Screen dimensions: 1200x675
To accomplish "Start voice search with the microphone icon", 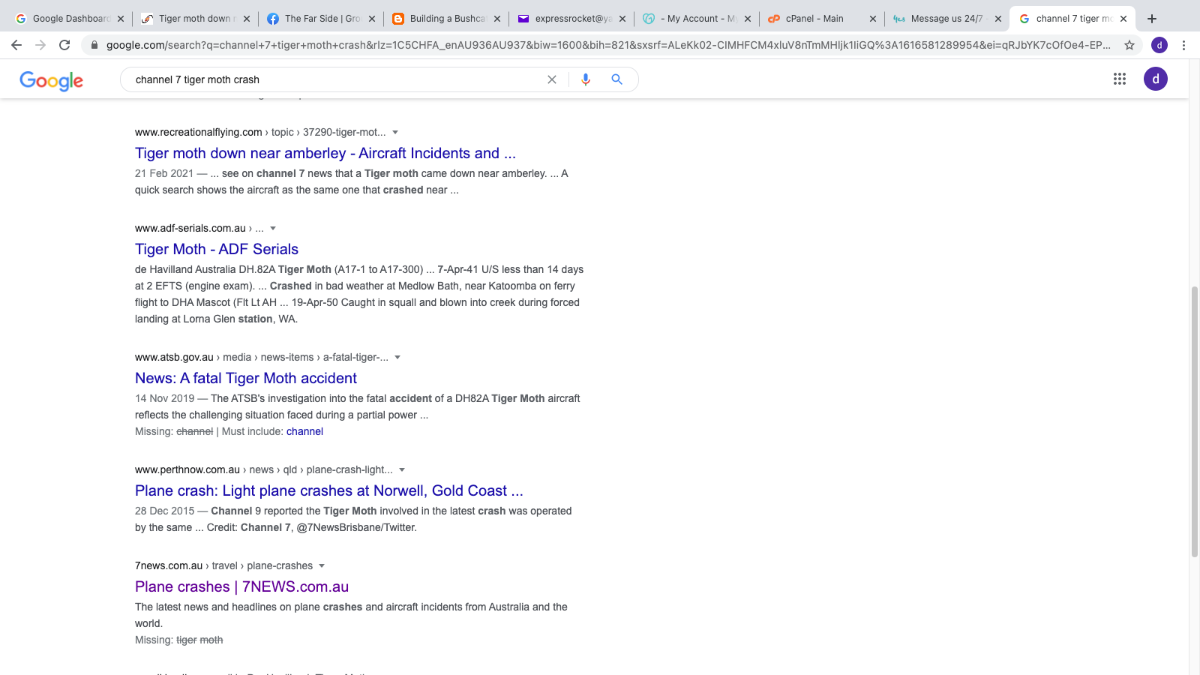I will (x=586, y=80).
